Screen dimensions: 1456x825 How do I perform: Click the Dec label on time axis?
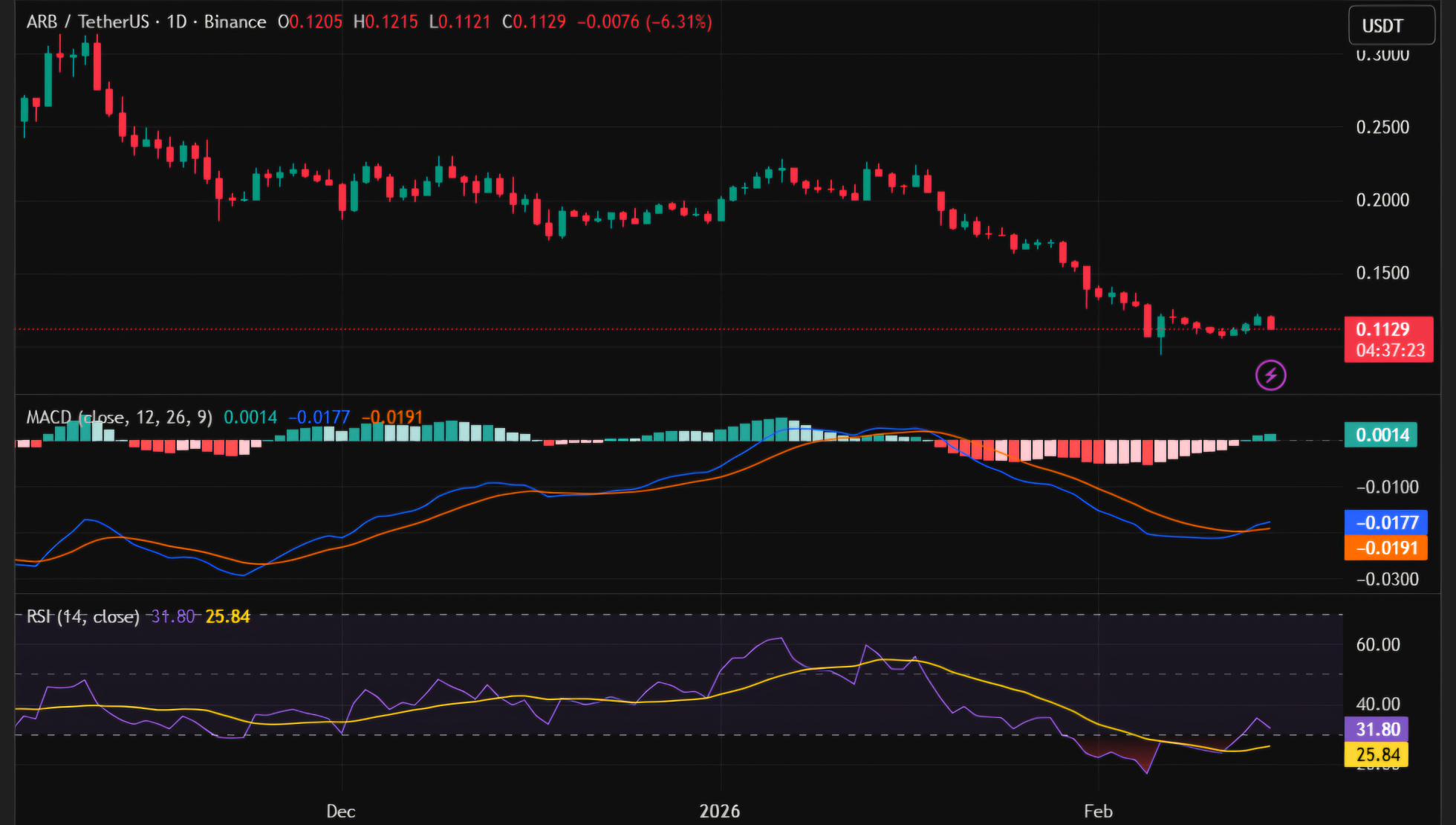pyautogui.click(x=341, y=812)
